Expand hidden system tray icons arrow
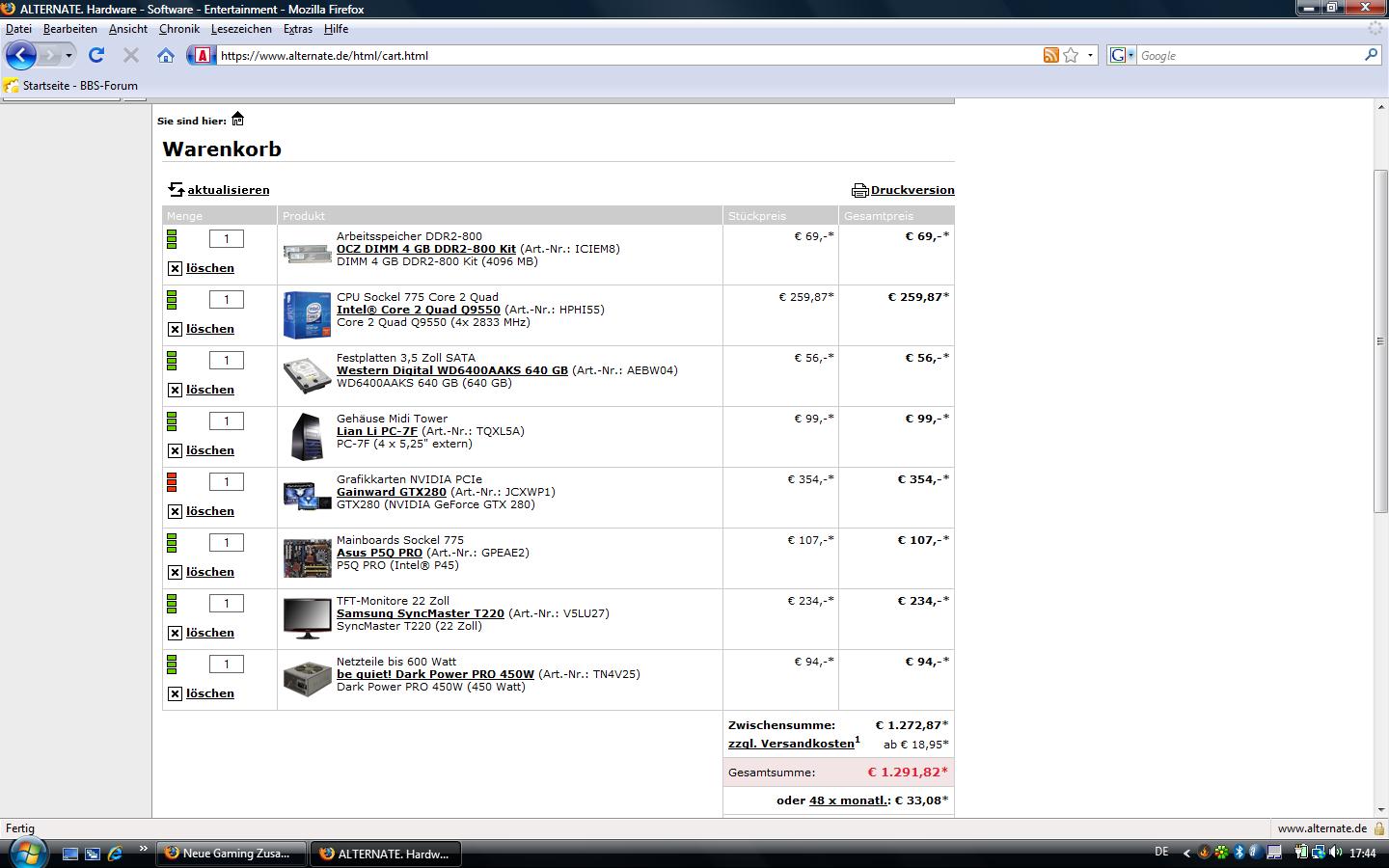The width and height of the screenshot is (1389, 868). 1186,853
